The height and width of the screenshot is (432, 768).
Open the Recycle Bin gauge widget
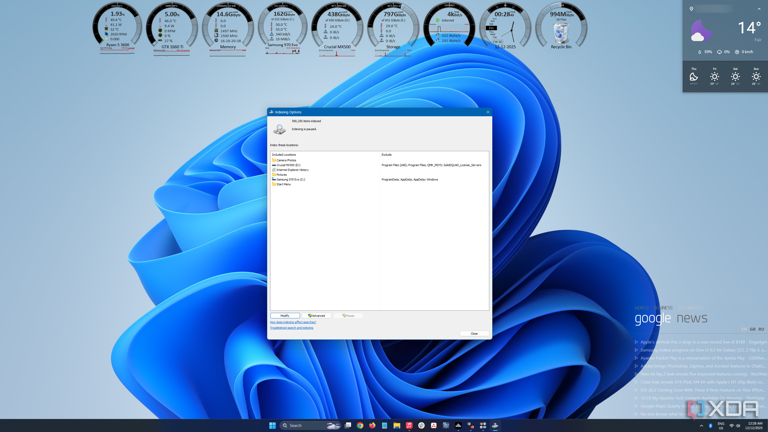561,26
